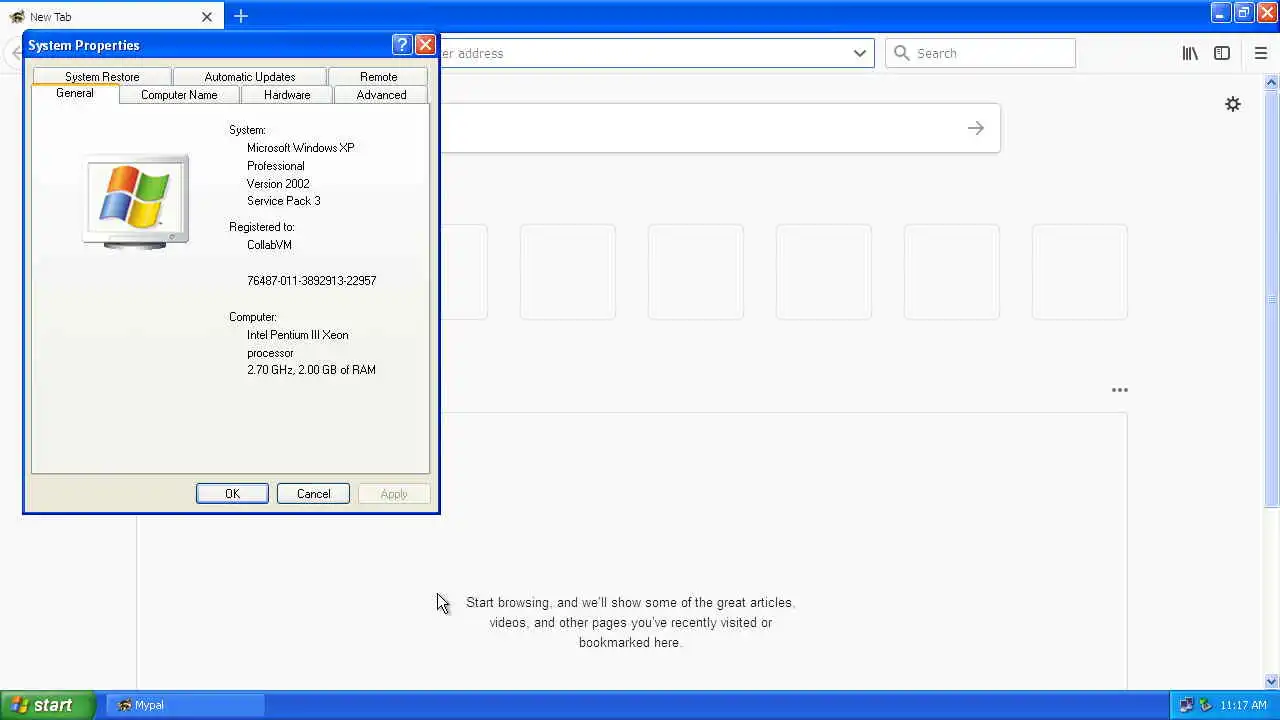Click the second-to-last empty top site tile
The height and width of the screenshot is (720, 1280).
[951, 272]
